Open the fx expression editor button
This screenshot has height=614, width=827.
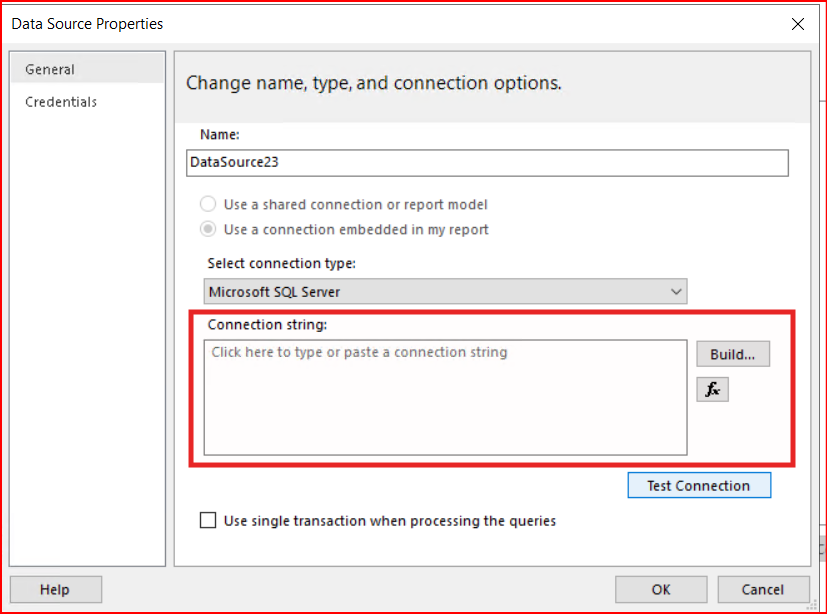712,390
